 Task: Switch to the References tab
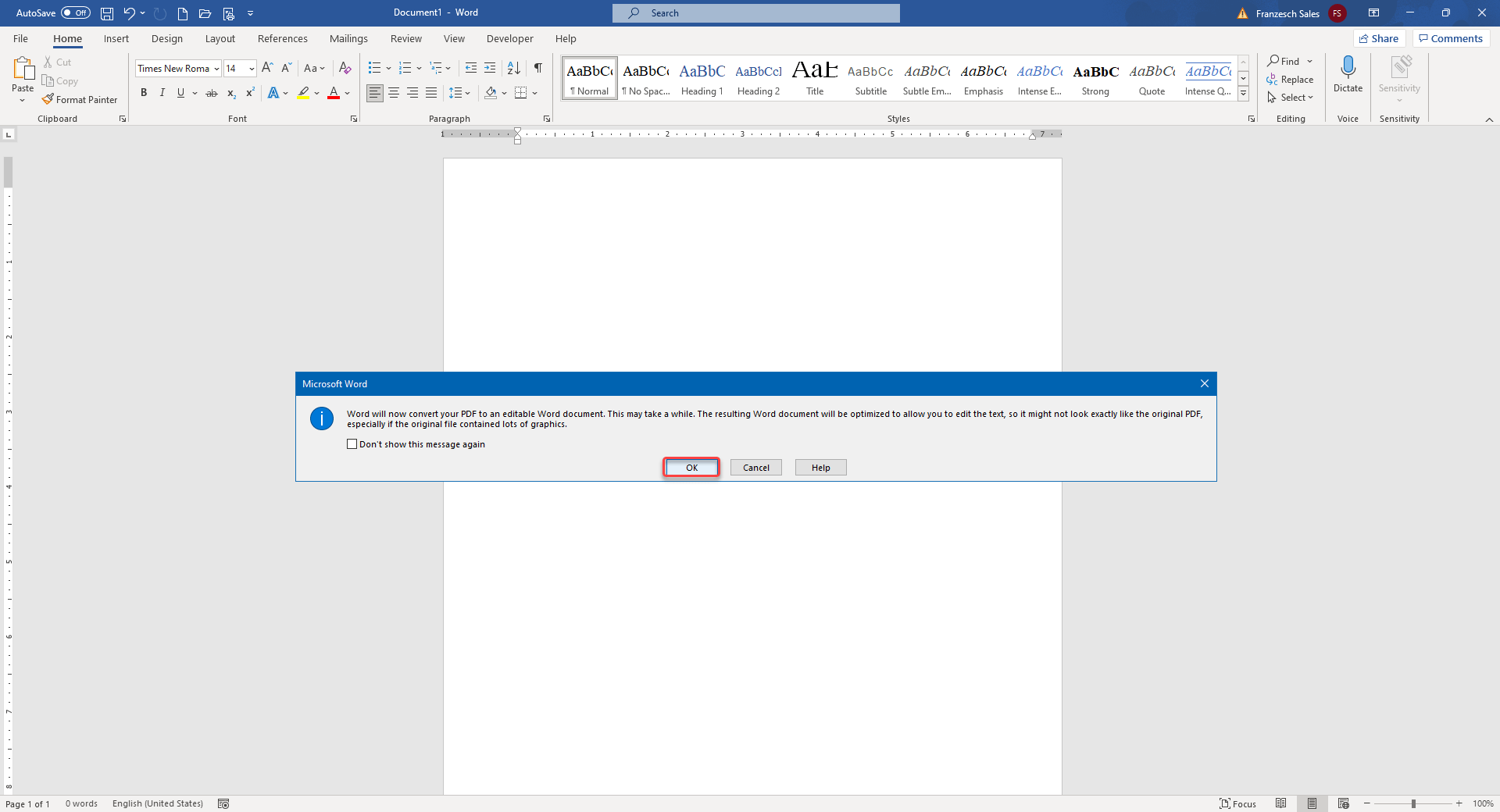tap(283, 38)
